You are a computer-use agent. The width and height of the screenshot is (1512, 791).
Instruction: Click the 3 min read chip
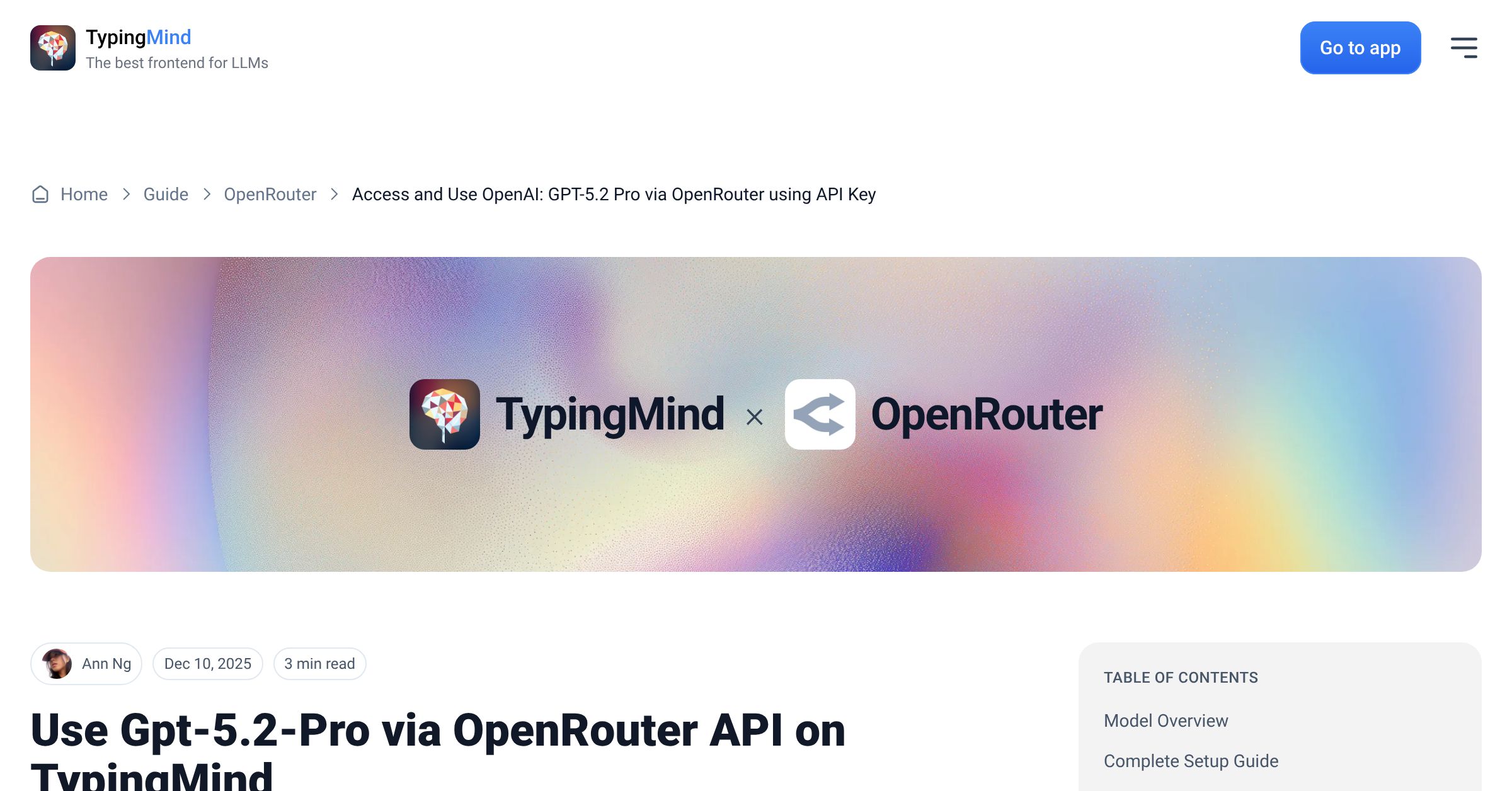(x=320, y=664)
